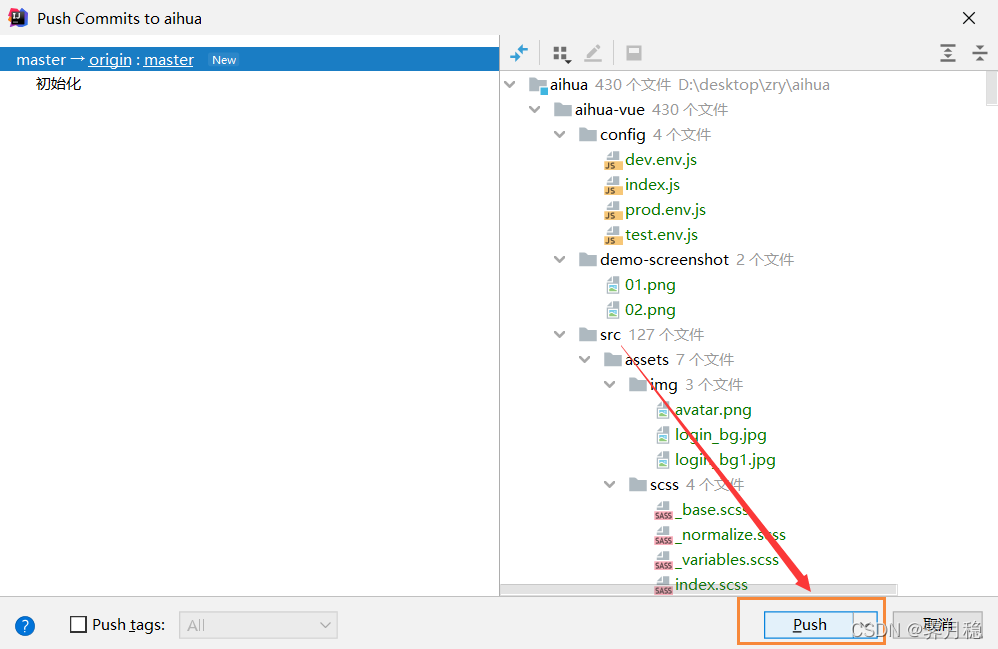Select the dev.env.js file name

pos(661,160)
